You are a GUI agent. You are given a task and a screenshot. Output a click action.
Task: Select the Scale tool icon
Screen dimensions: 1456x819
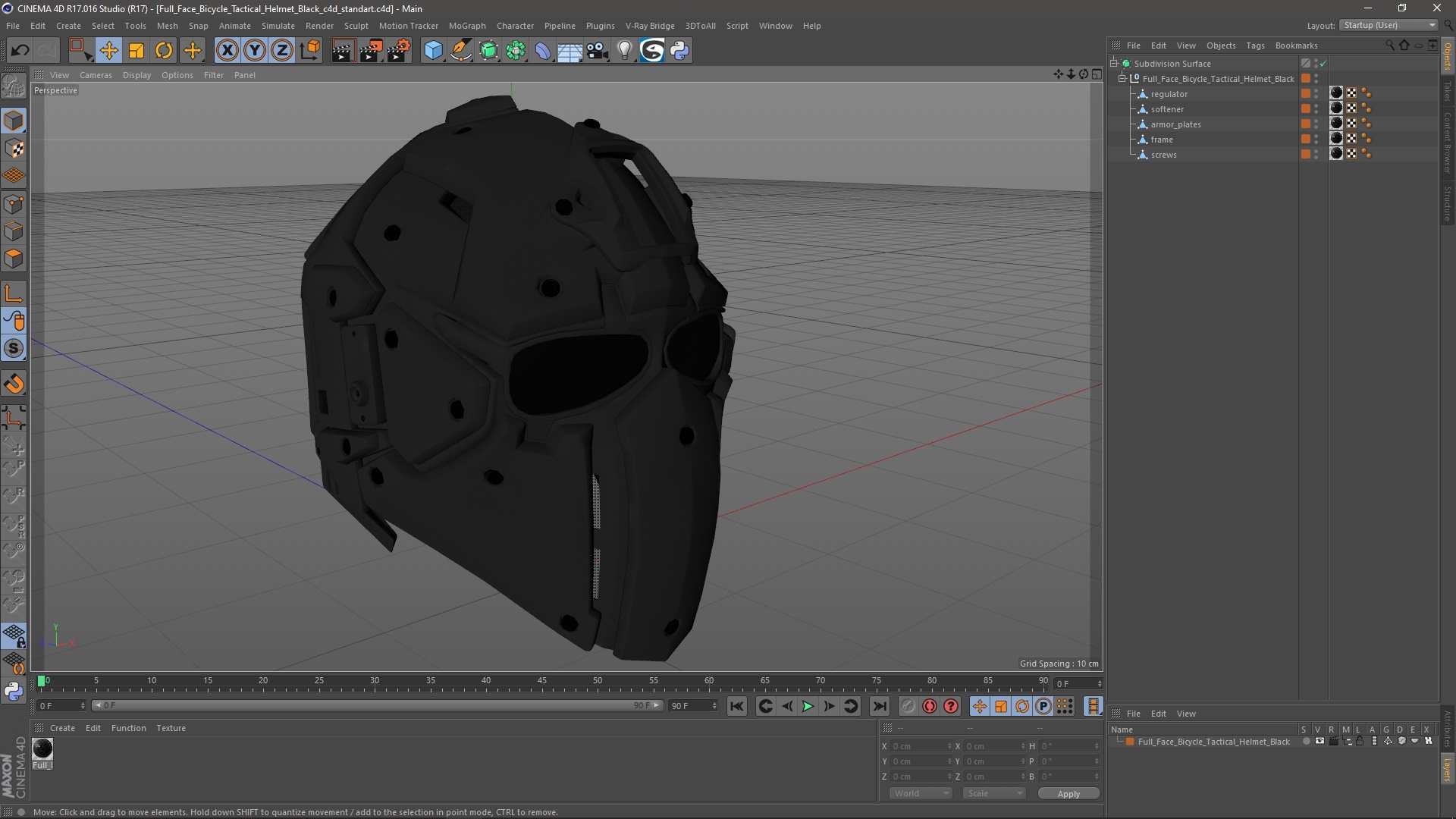point(136,51)
